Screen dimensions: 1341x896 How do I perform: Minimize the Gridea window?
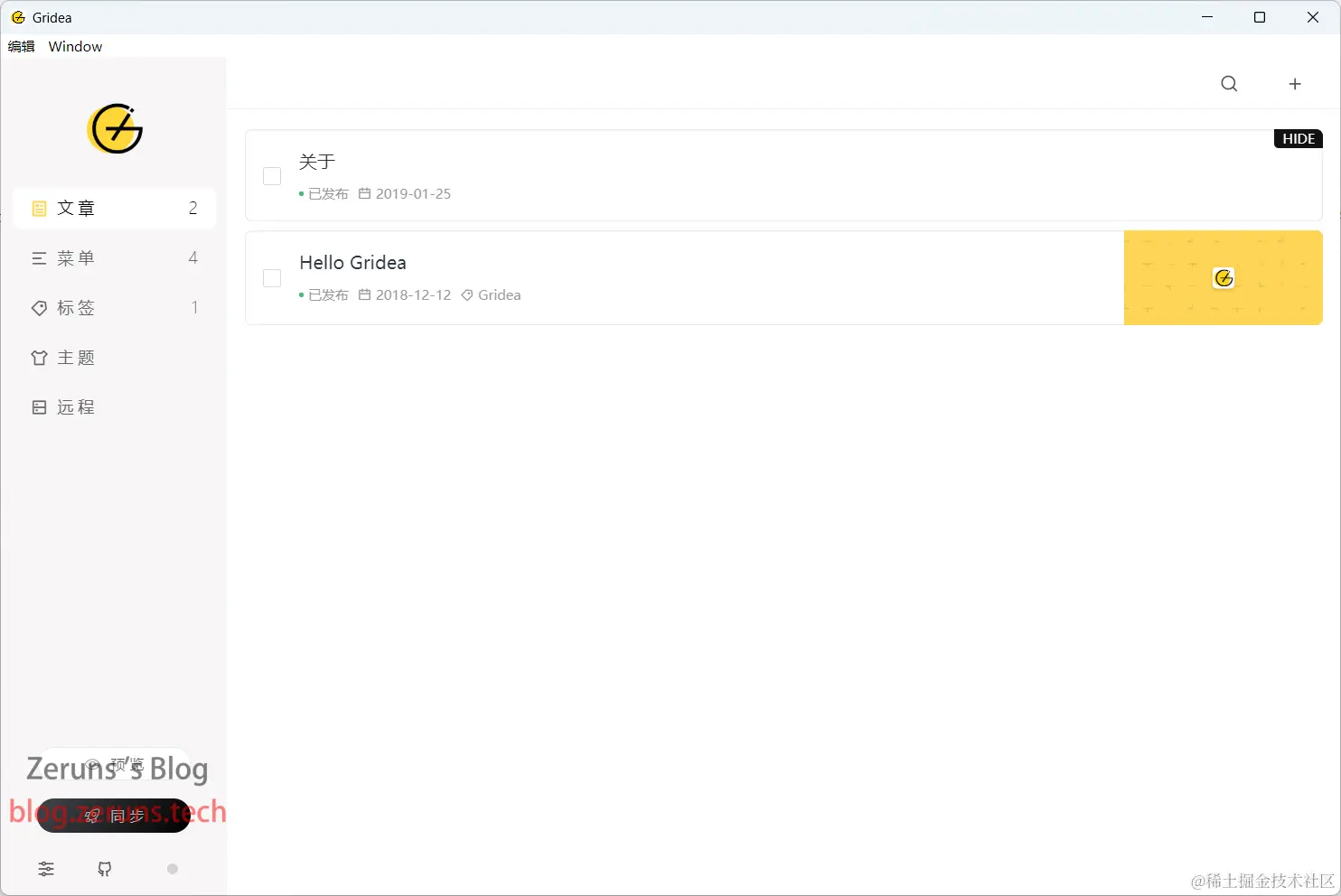[x=1207, y=17]
